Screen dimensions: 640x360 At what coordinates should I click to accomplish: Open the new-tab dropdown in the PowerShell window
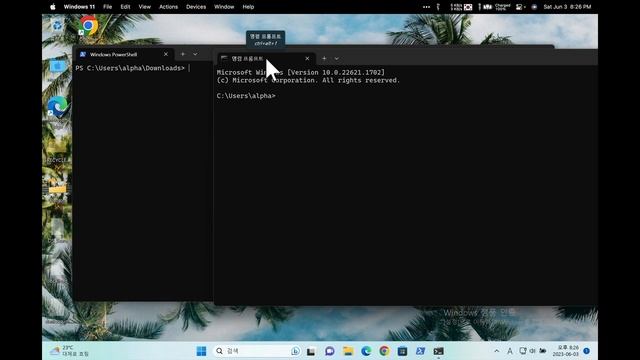pos(195,54)
